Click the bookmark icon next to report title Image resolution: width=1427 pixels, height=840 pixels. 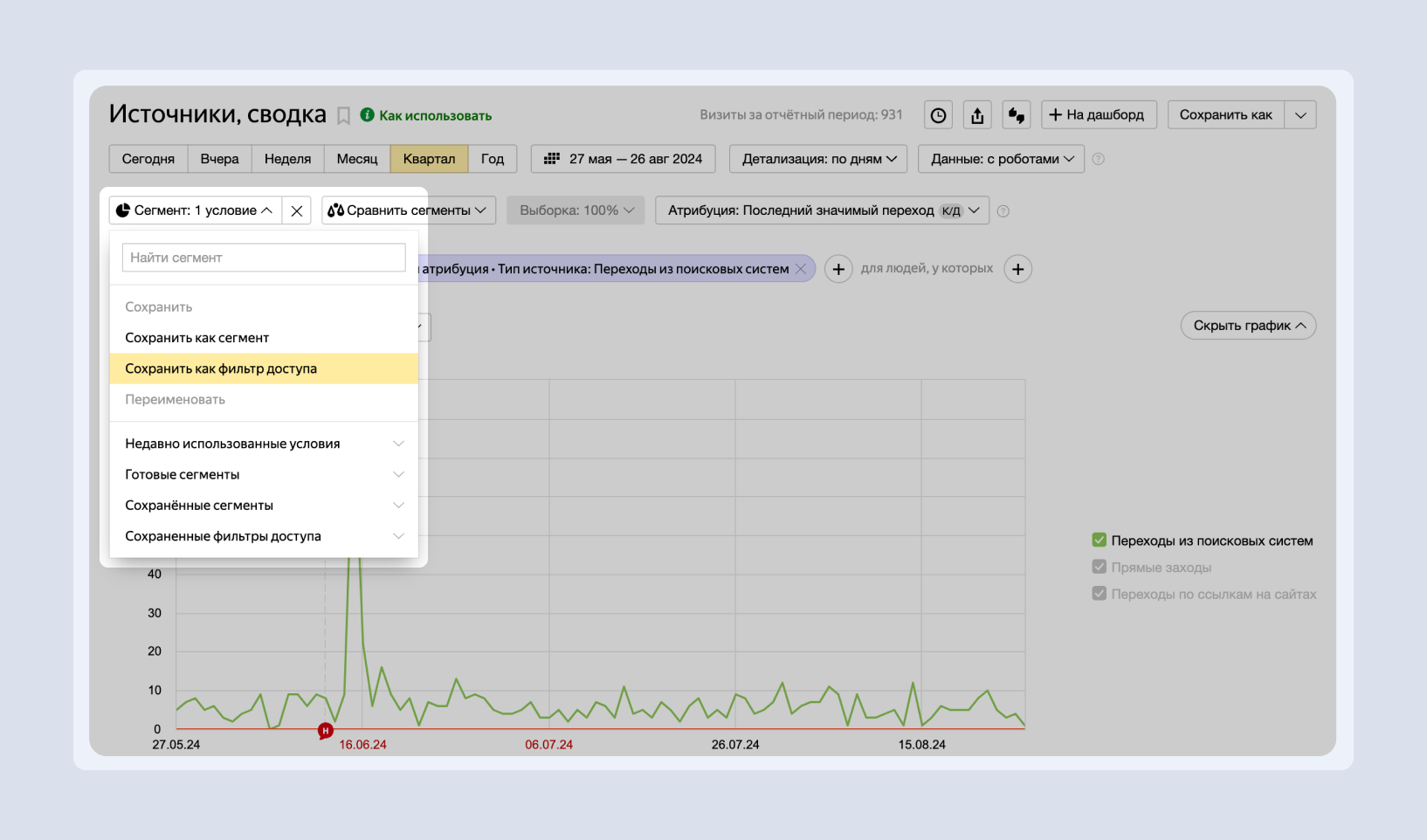coord(344,116)
